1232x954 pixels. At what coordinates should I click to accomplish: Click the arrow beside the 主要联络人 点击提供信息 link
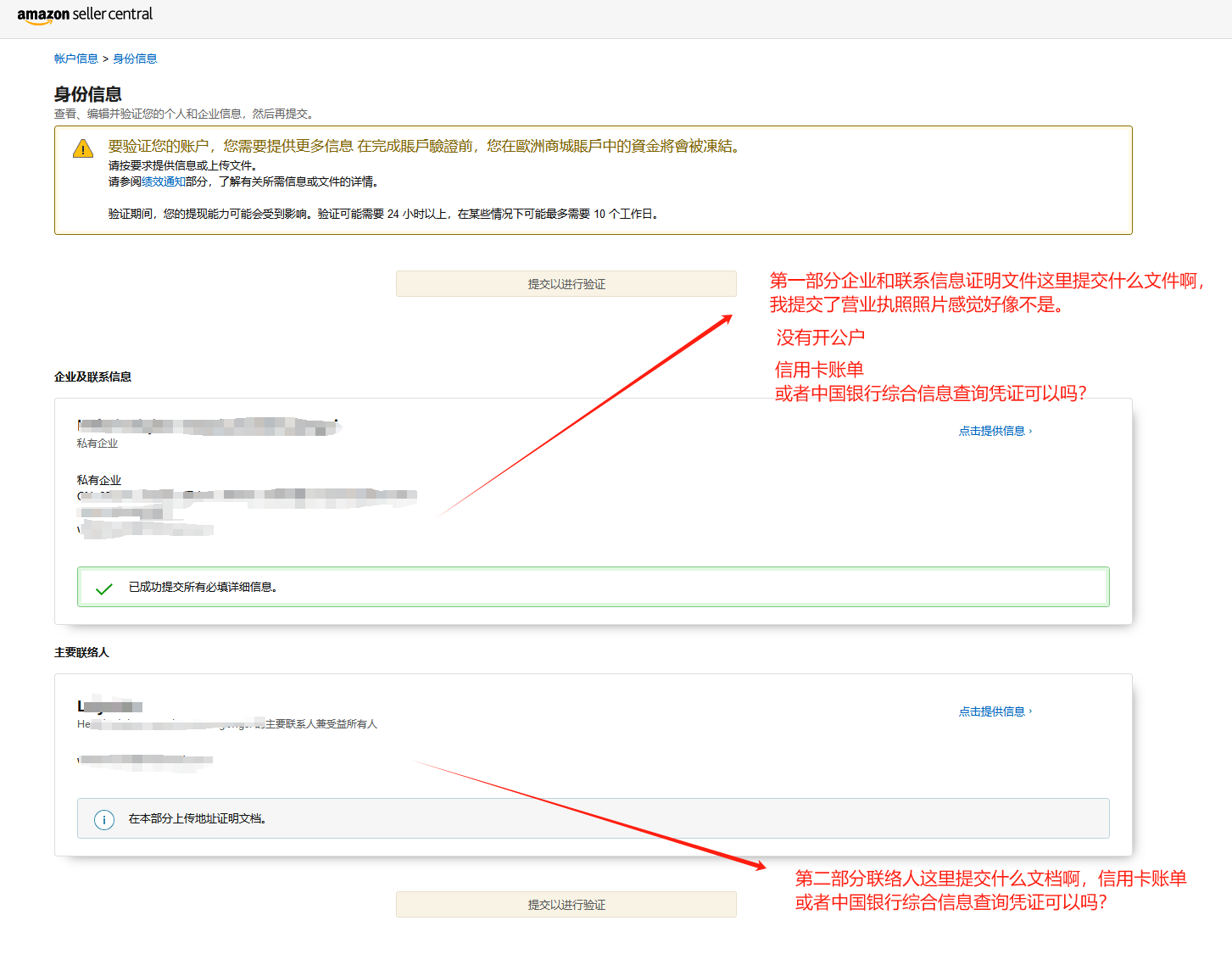pos(1030,712)
